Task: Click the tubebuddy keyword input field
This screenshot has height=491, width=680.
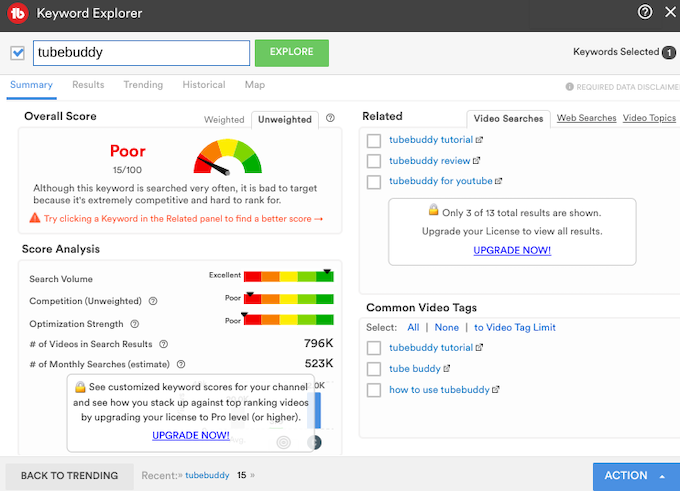Action: coord(140,53)
